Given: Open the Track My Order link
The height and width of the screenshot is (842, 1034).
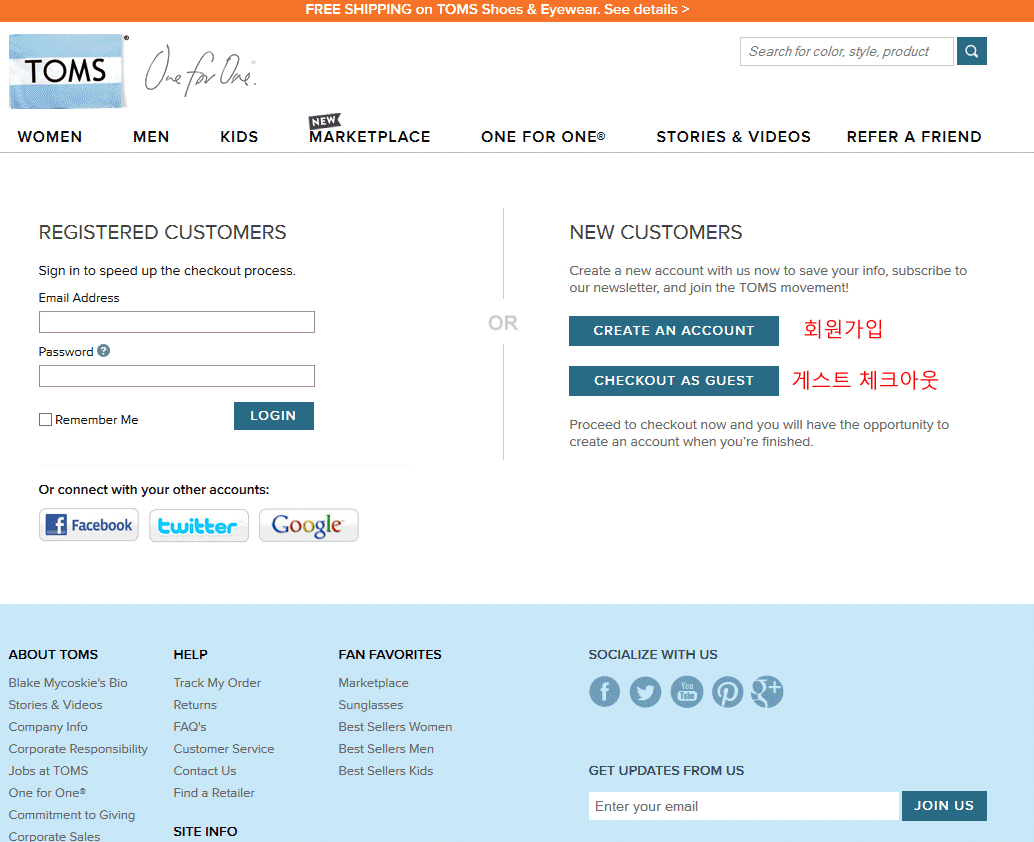Looking at the screenshot, I should pyautogui.click(x=217, y=683).
